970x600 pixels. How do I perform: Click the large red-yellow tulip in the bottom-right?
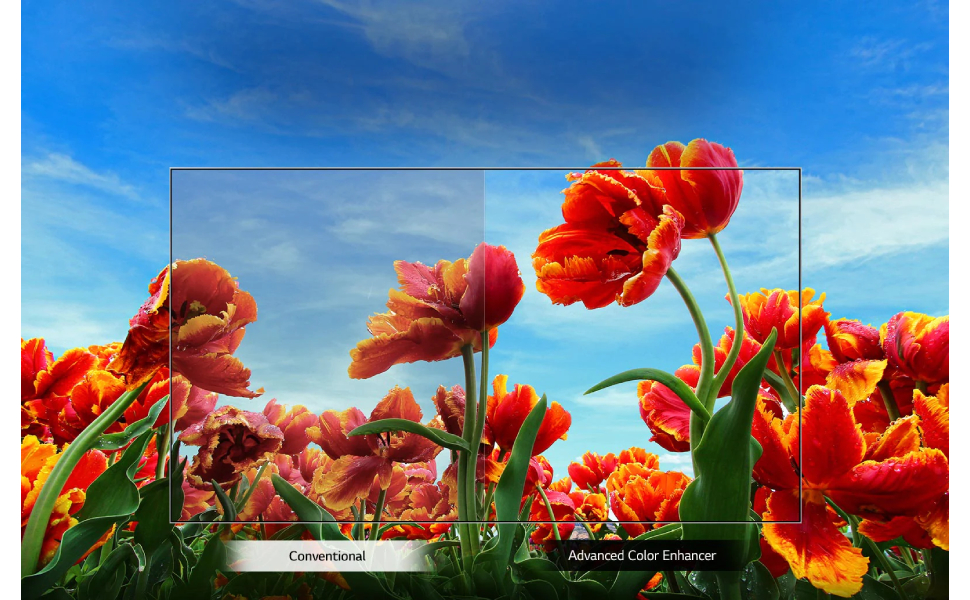[x=850, y=470]
